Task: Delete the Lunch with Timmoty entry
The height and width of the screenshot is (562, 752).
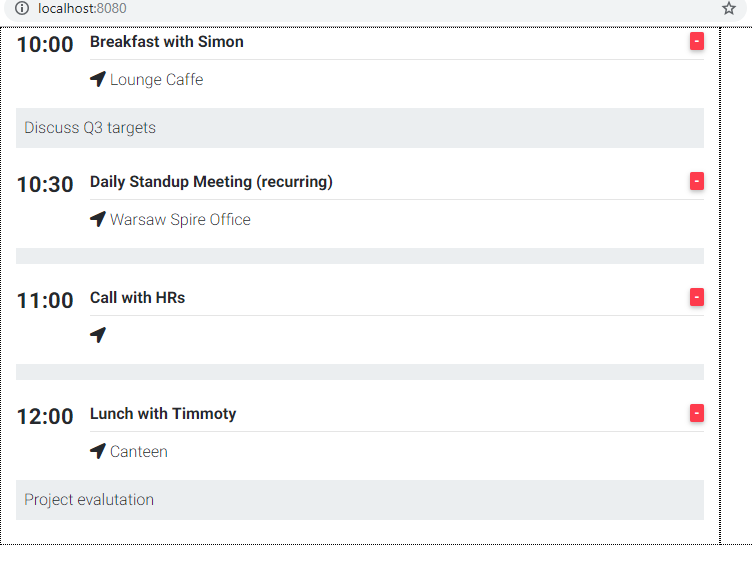Action: coord(697,413)
